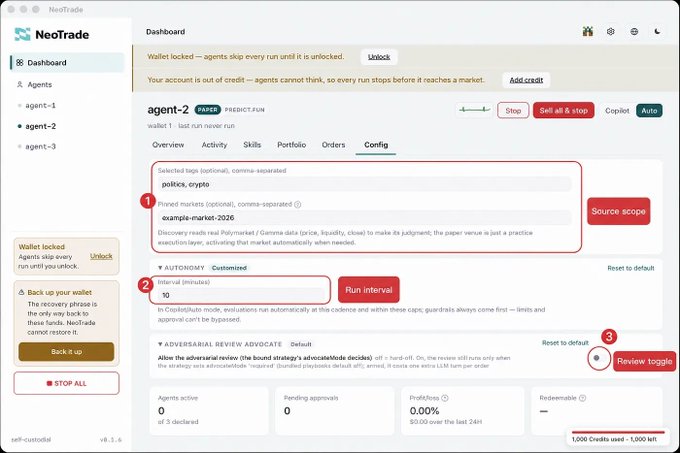Click Add credit in the credit banner

tap(526, 80)
